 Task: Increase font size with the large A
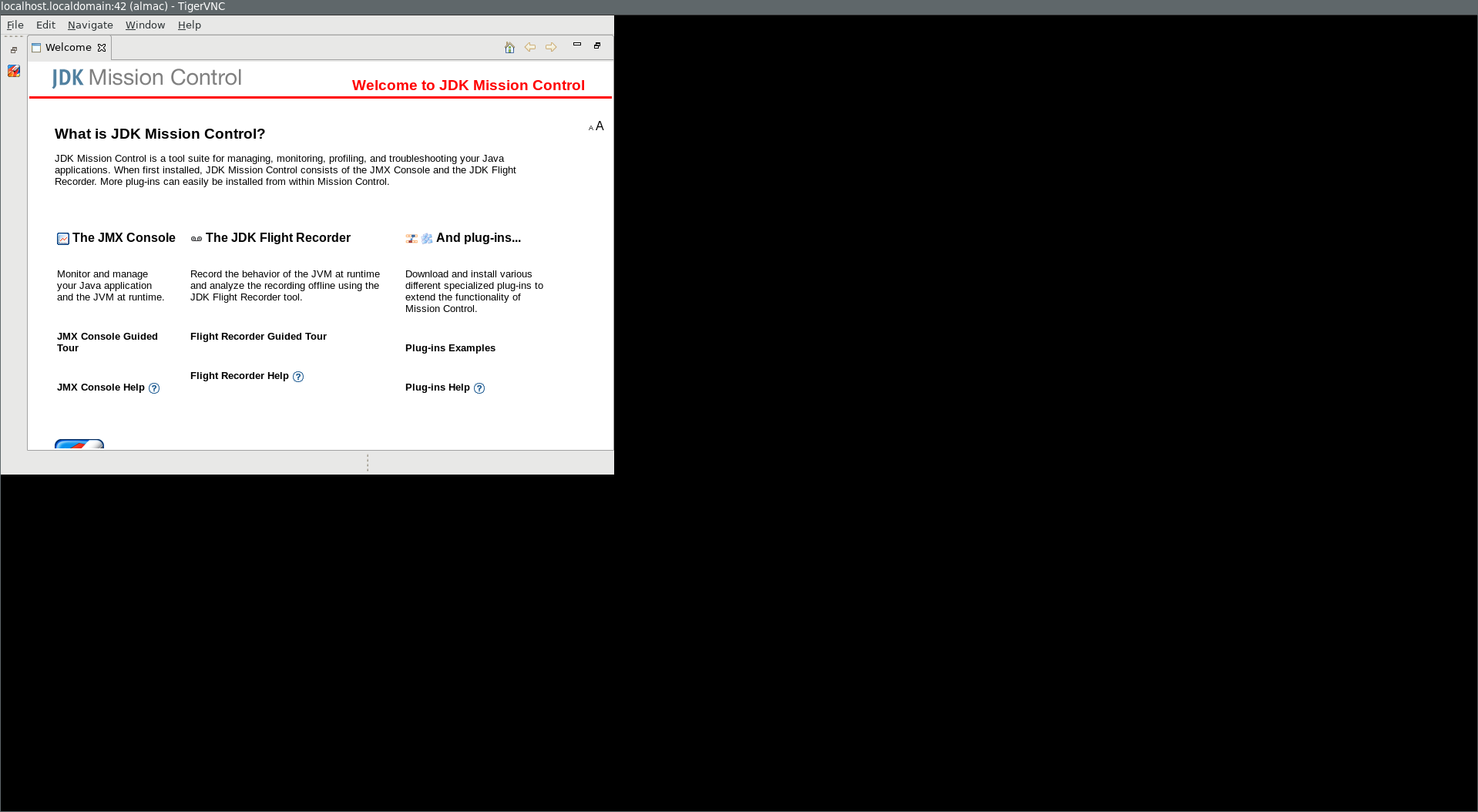(600, 126)
